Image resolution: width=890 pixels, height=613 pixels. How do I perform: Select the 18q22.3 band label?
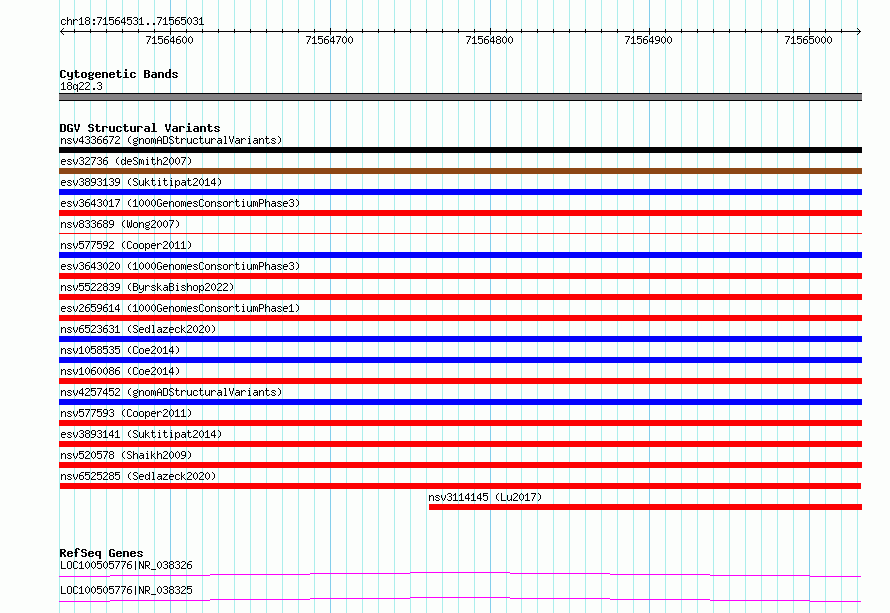click(x=81, y=86)
